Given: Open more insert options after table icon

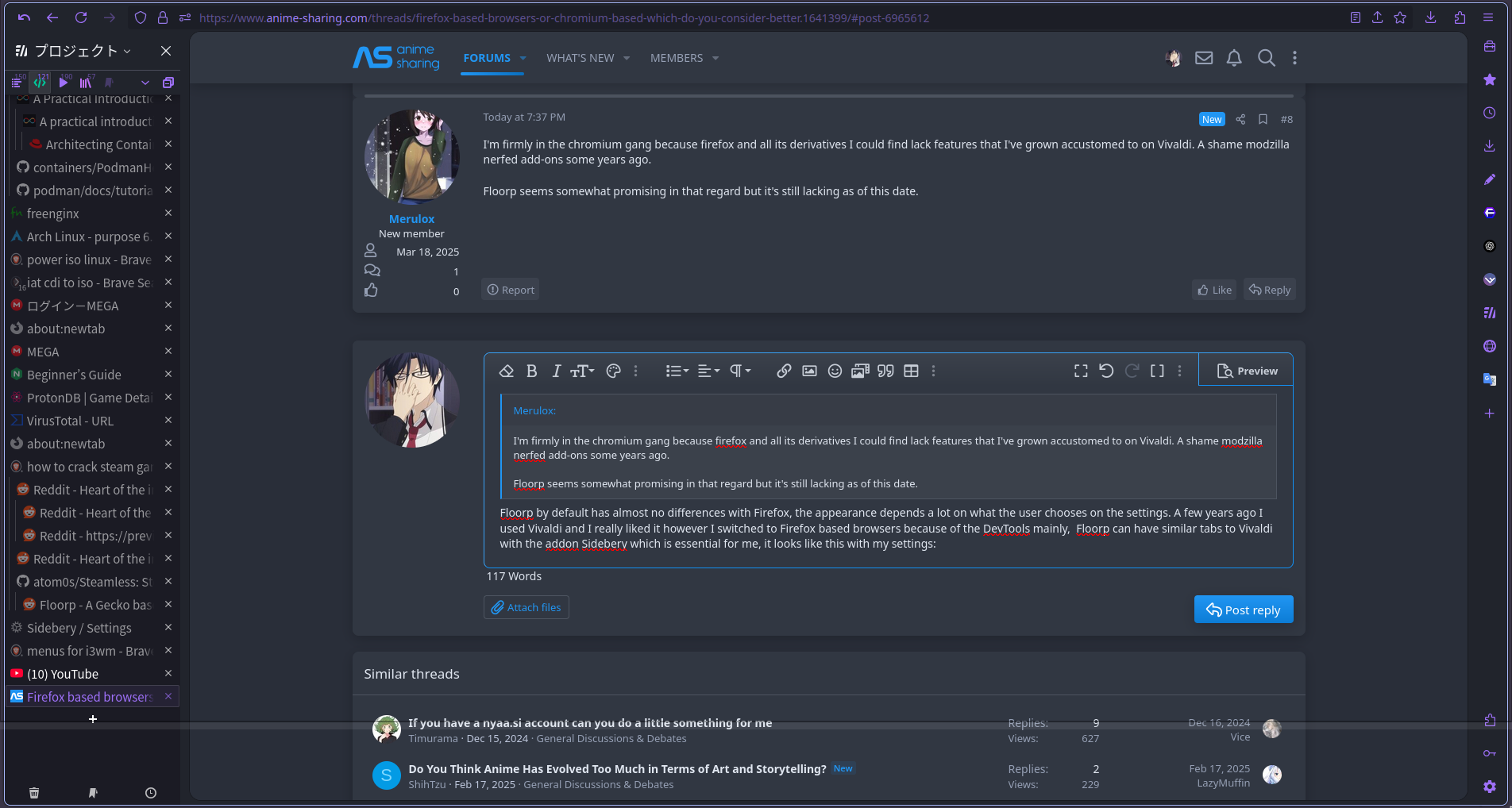Looking at the screenshot, I should pyautogui.click(x=933, y=371).
